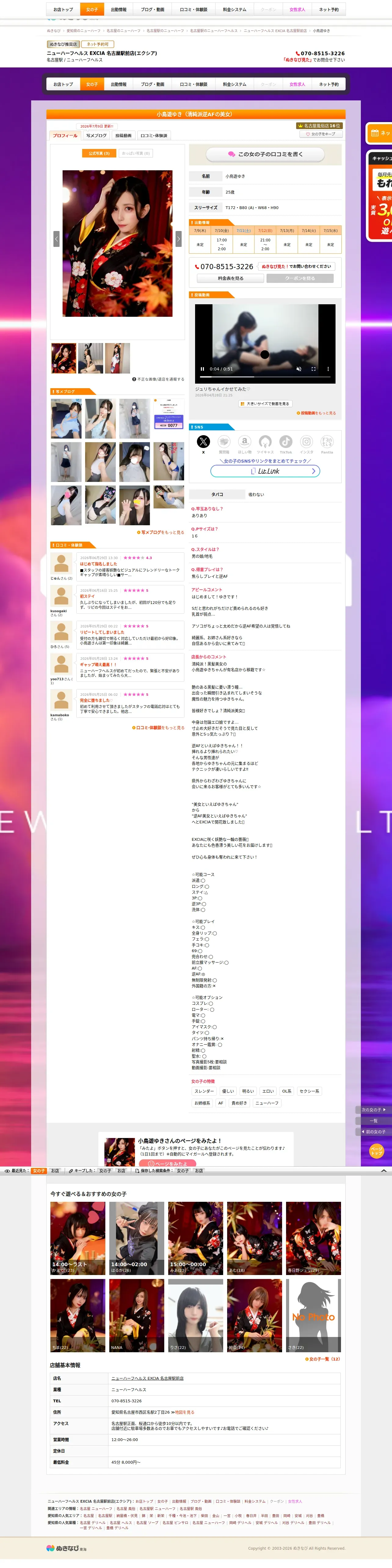
Task: Report an improper image via 不正な画像/退店を通報する
Action: (x=158, y=379)
